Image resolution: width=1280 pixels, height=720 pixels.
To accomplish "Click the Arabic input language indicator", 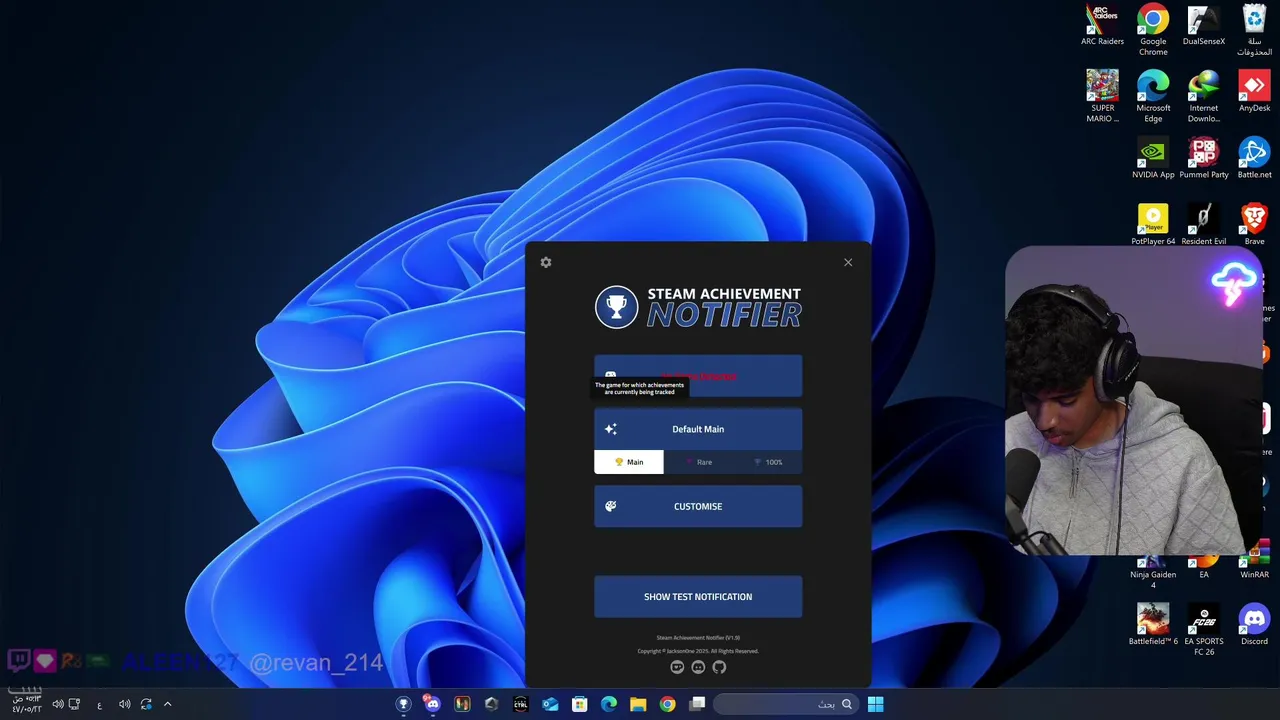I will [99, 705].
